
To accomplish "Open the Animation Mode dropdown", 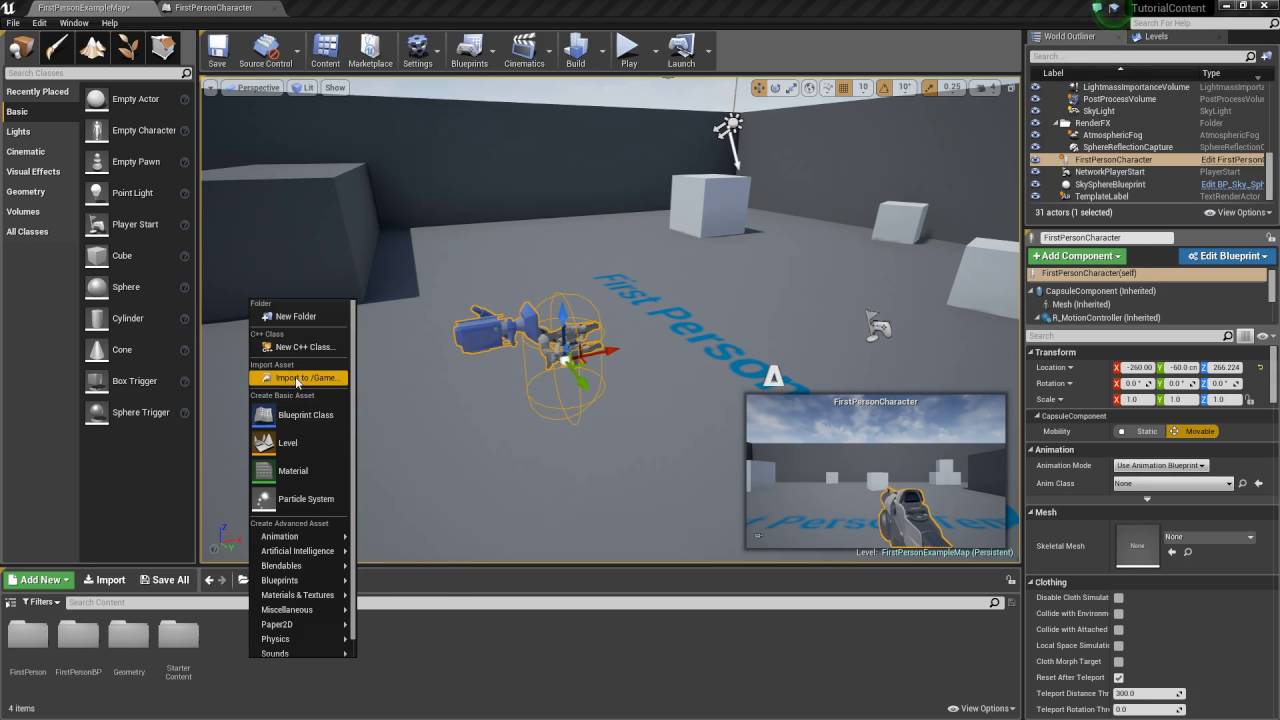I will (1162, 465).
